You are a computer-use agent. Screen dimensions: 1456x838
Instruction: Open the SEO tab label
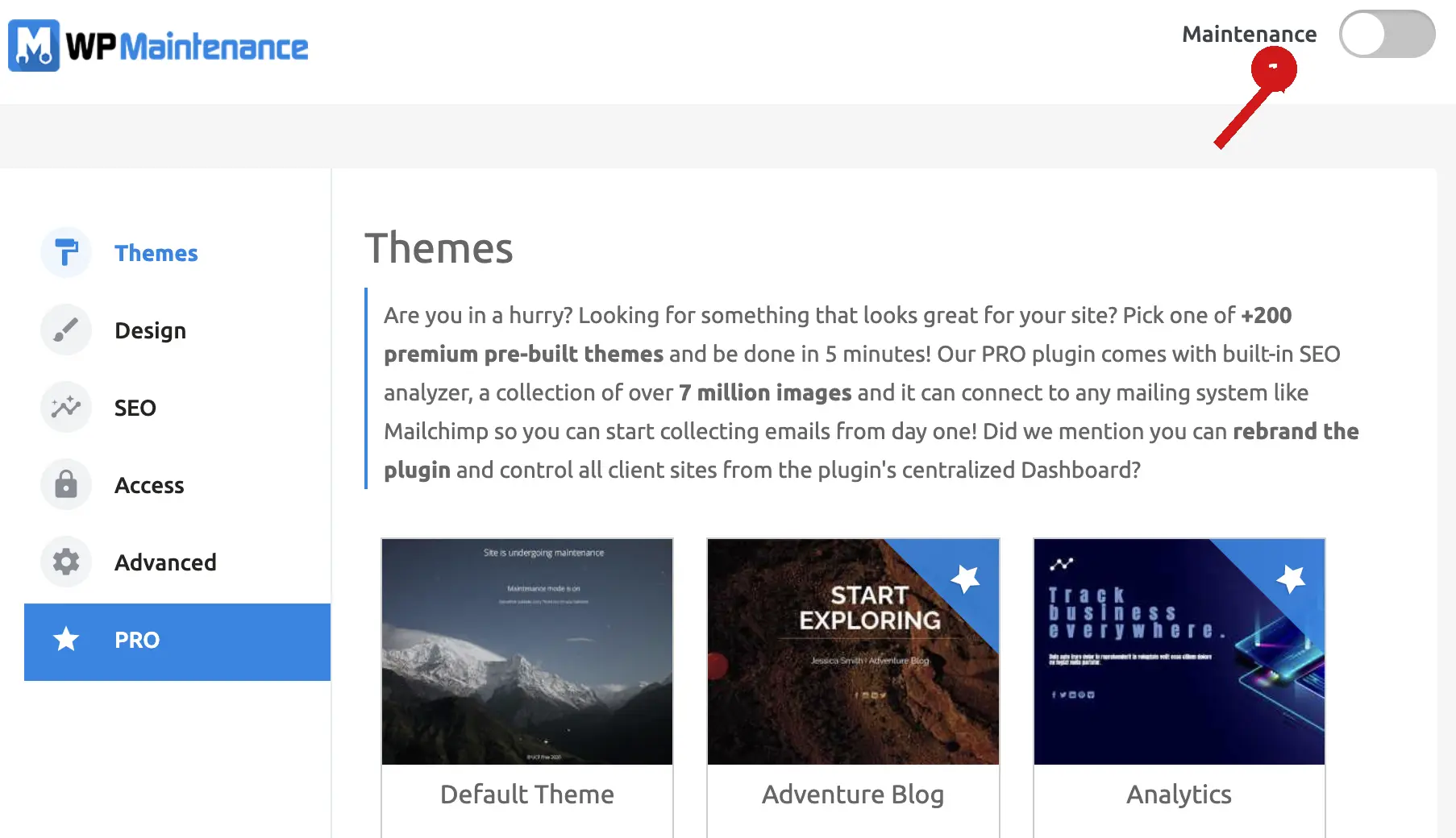[x=135, y=408]
